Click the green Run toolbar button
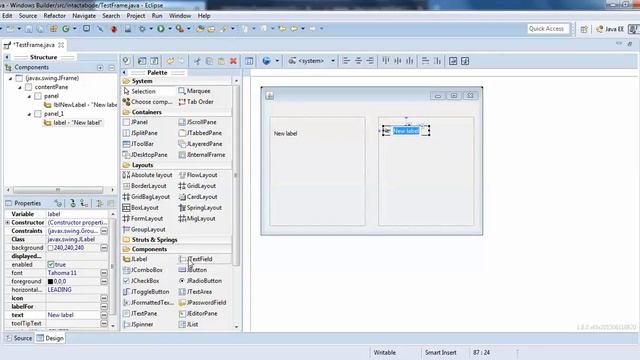 (x=161, y=29)
